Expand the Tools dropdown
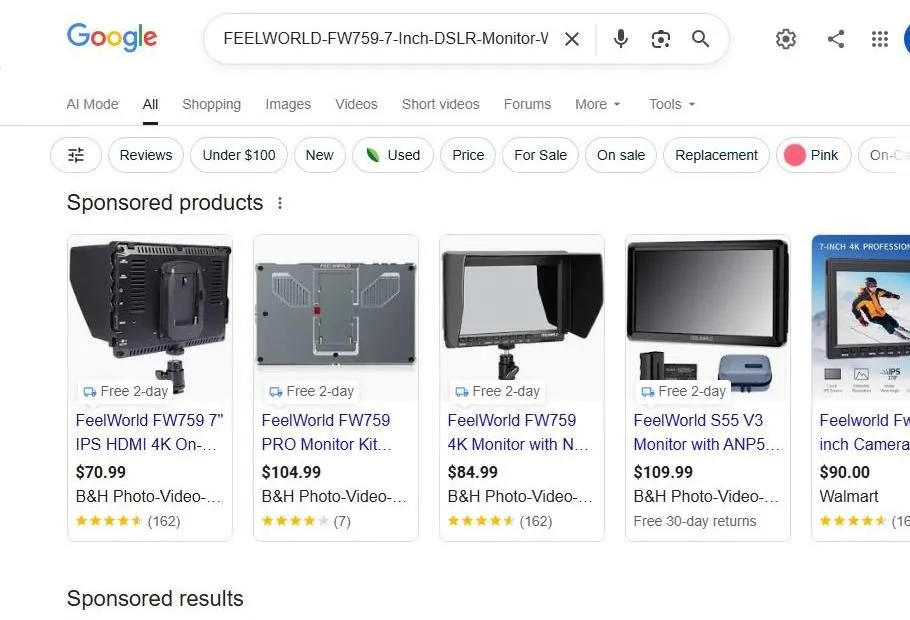This screenshot has width=910, height=620. [x=671, y=104]
